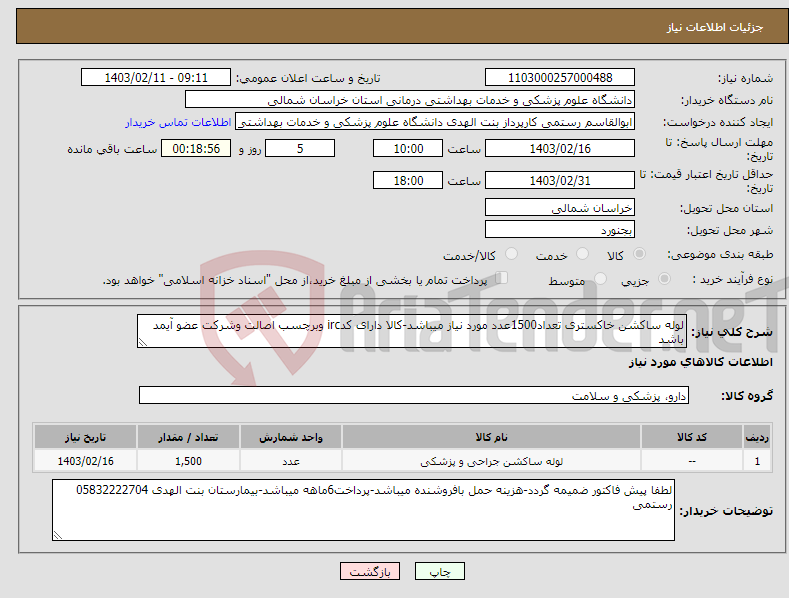Image resolution: width=789 pixels, height=598 pixels.
Task: Click the remaining time field 00:18:56
Action: tap(196, 148)
